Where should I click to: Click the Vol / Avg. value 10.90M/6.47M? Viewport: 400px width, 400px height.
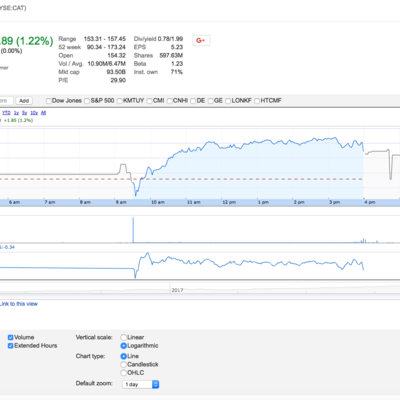pyautogui.click(x=107, y=64)
